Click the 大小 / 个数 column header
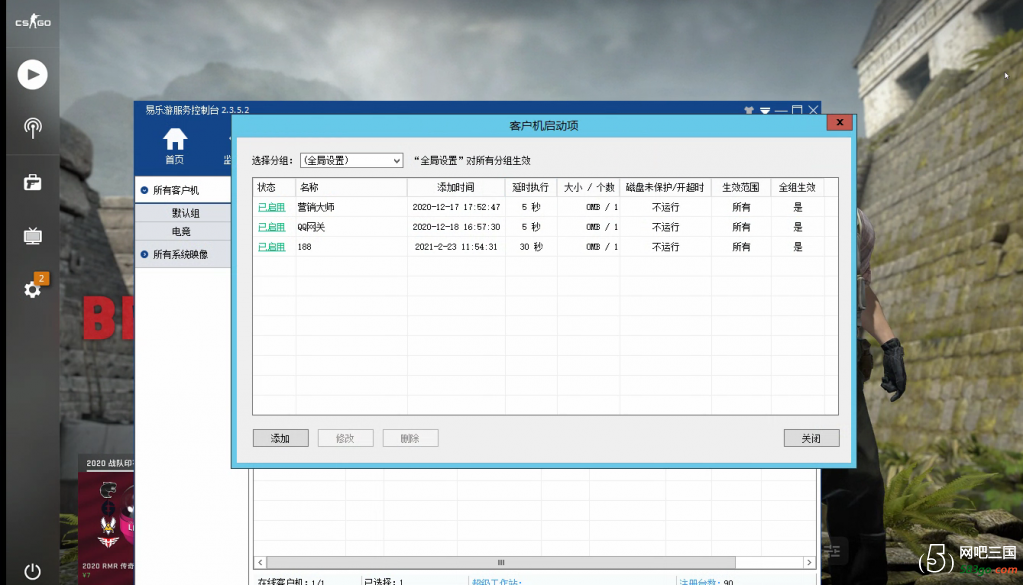This screenshot has width=1023, height=585. pos(588,187)
